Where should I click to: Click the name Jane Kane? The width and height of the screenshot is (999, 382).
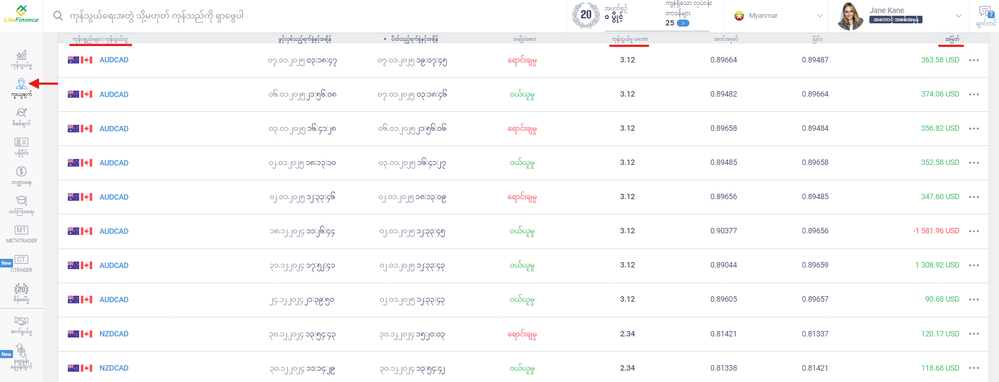click(886, 10)
